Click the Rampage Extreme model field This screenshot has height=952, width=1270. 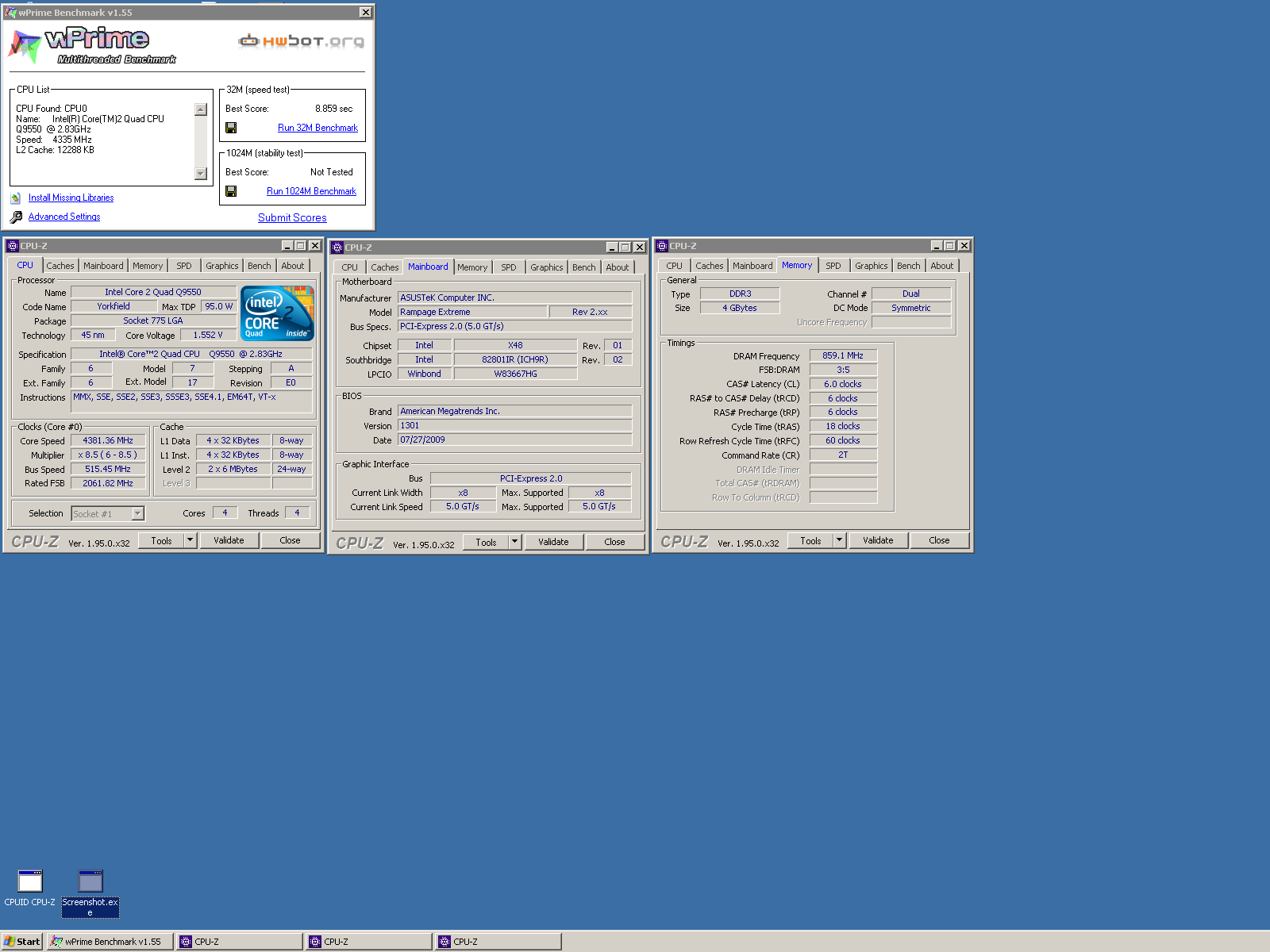(472, 312)
